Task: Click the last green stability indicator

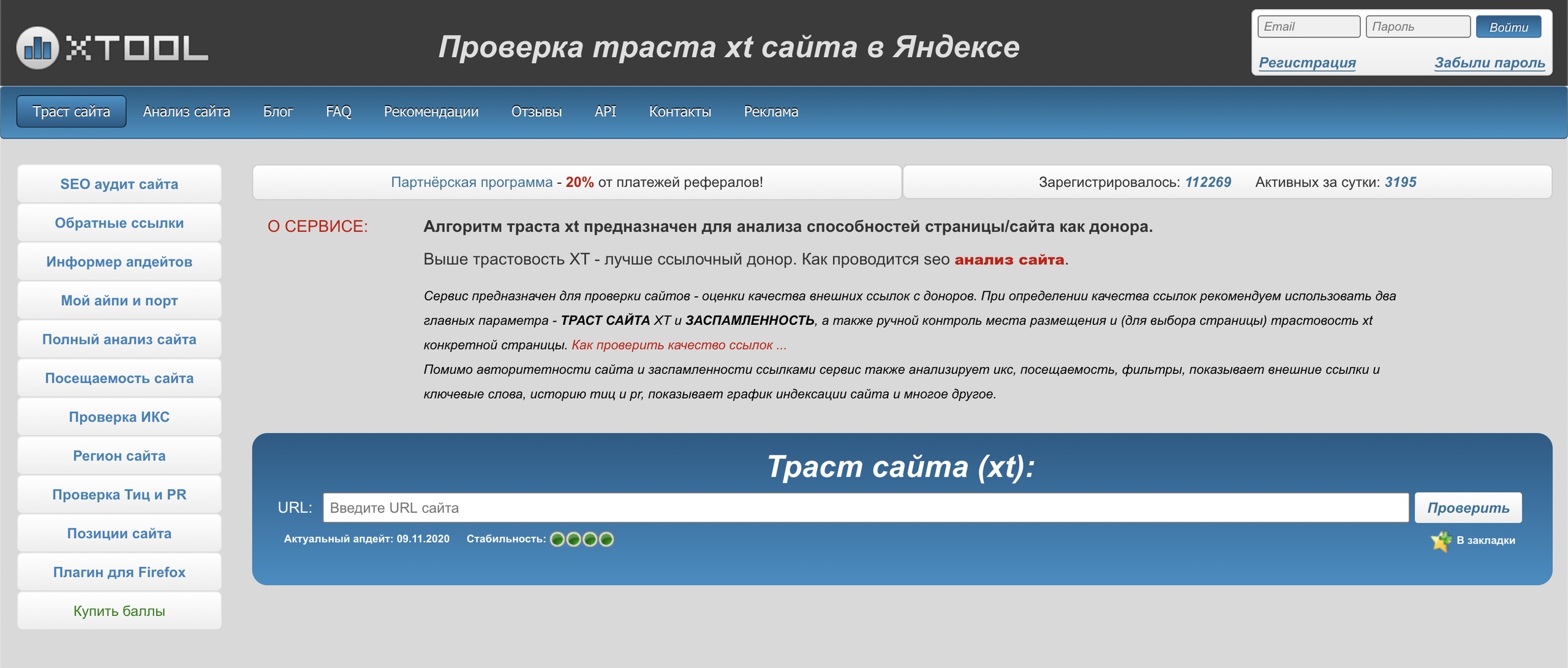Action: (606, 539)
